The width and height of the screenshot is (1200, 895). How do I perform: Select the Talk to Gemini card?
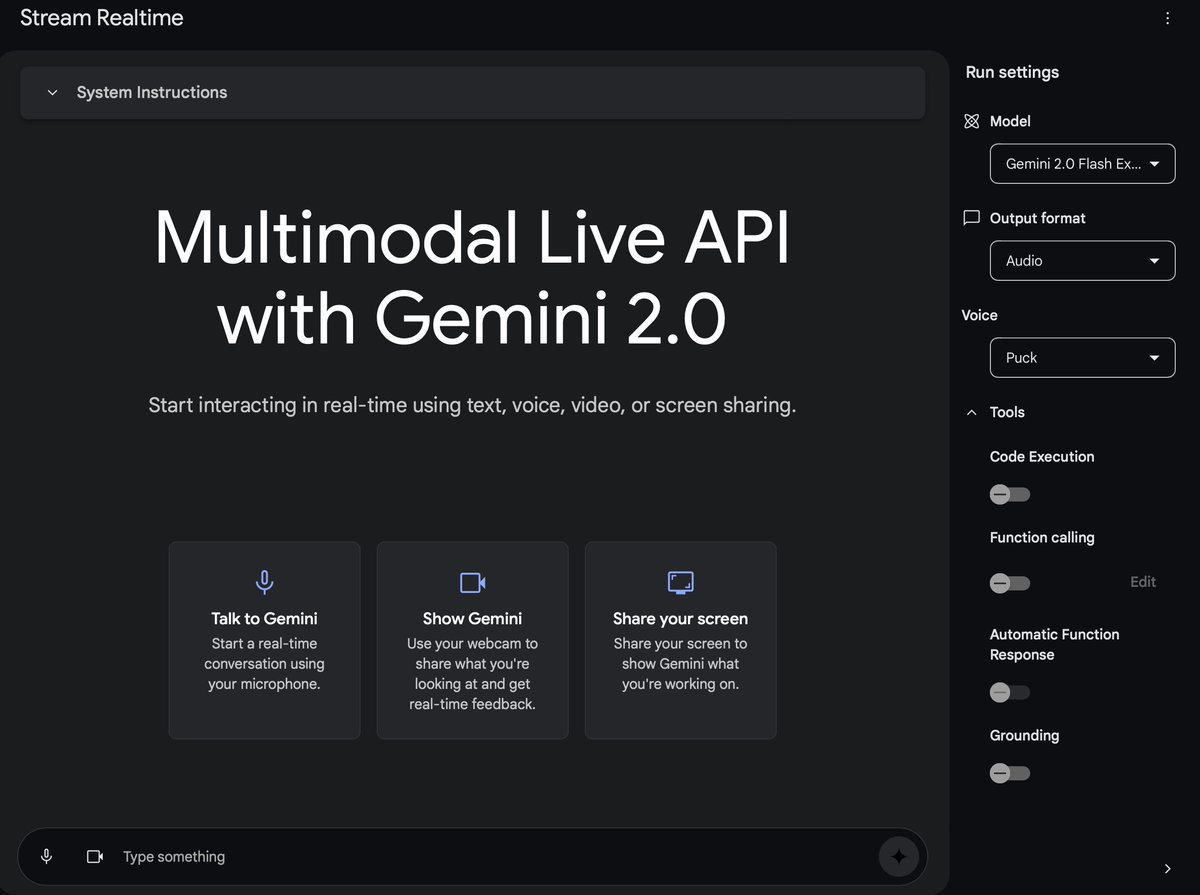pyautogui.click(x=264, y=640)
